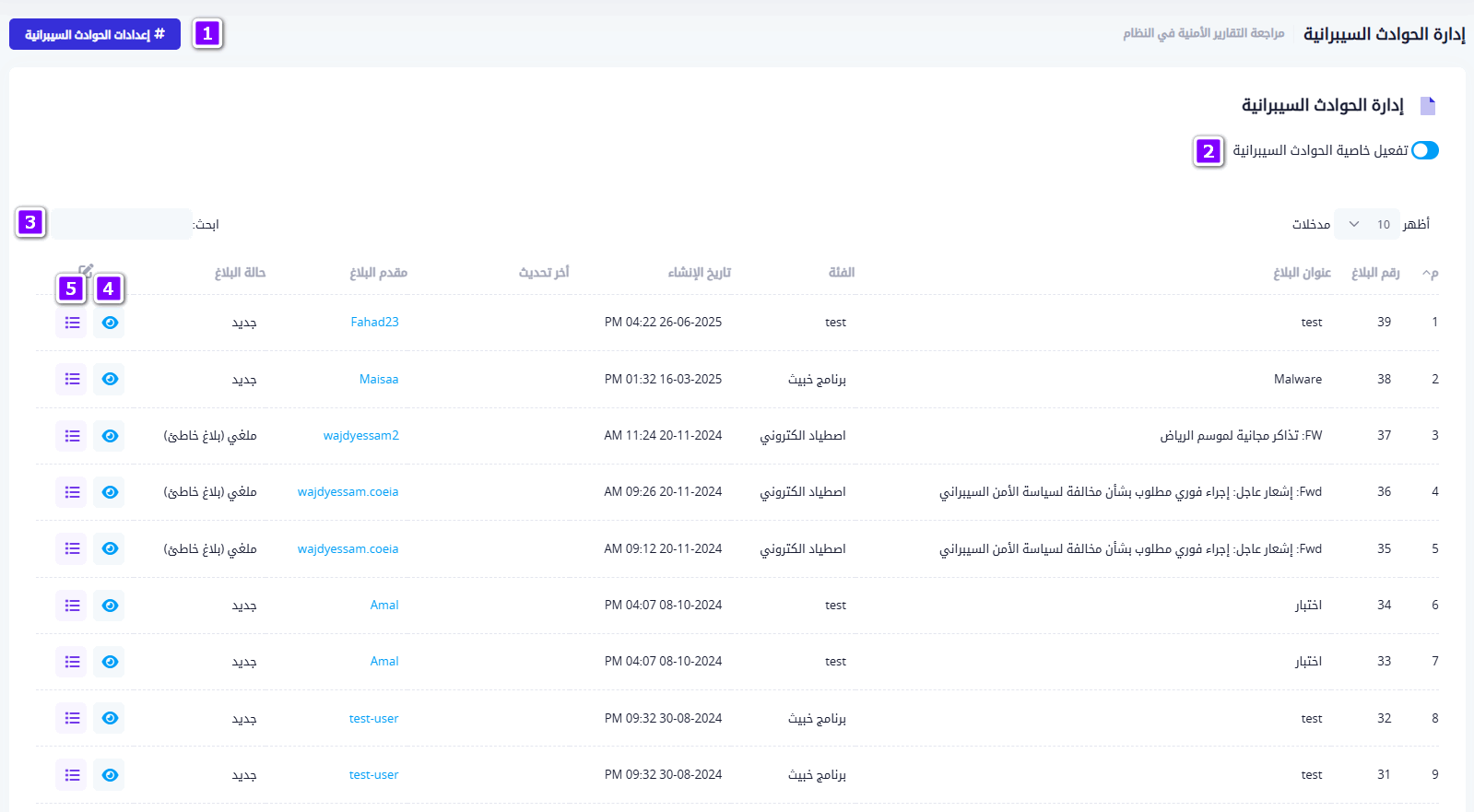The width and height of the screenshot is (1474, 812).
Task: Toggle تفعيل خاصية الحوادث السيبرانية switch
Action: pos(1424,150)
